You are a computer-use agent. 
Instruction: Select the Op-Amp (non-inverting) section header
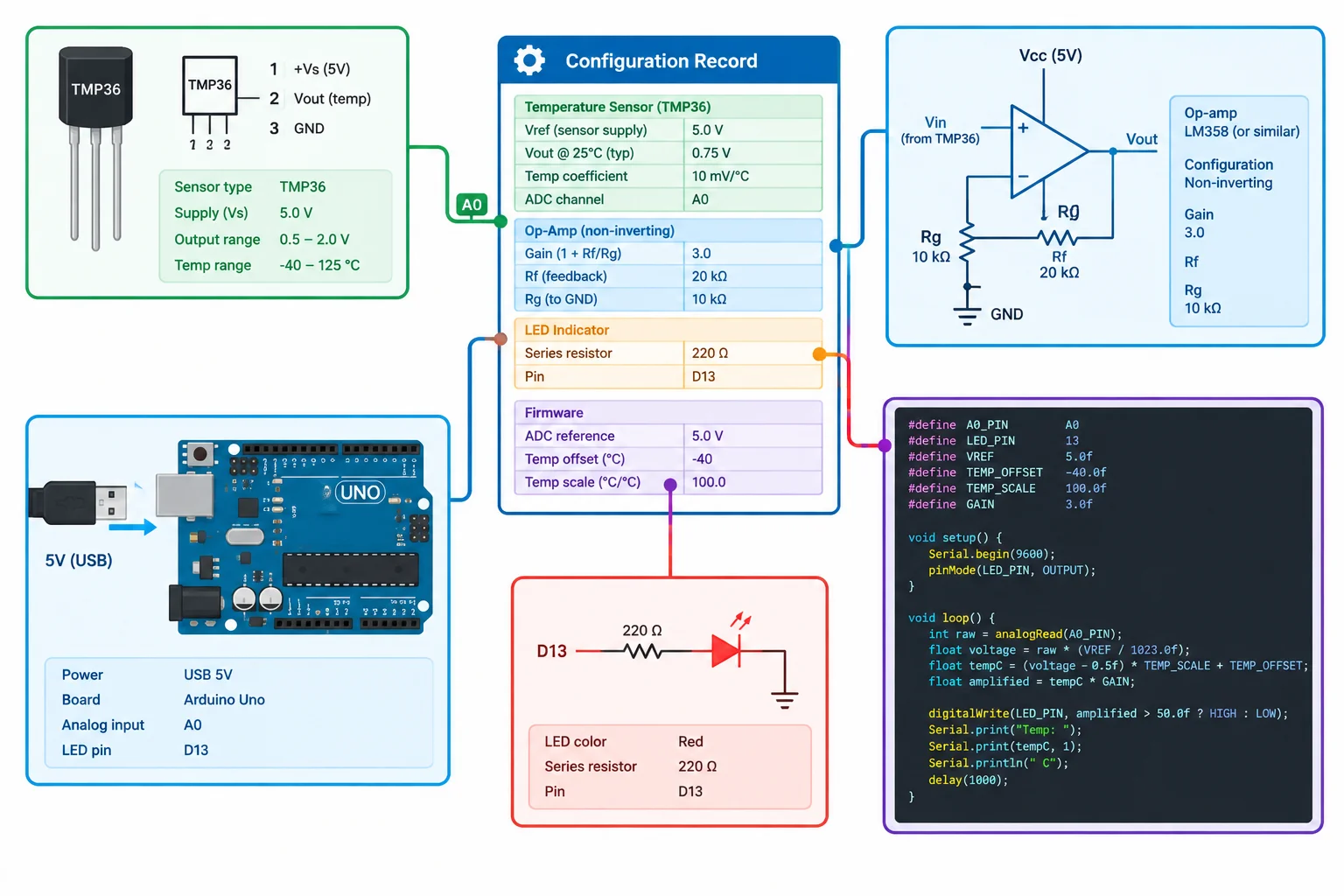click(668, 231)
